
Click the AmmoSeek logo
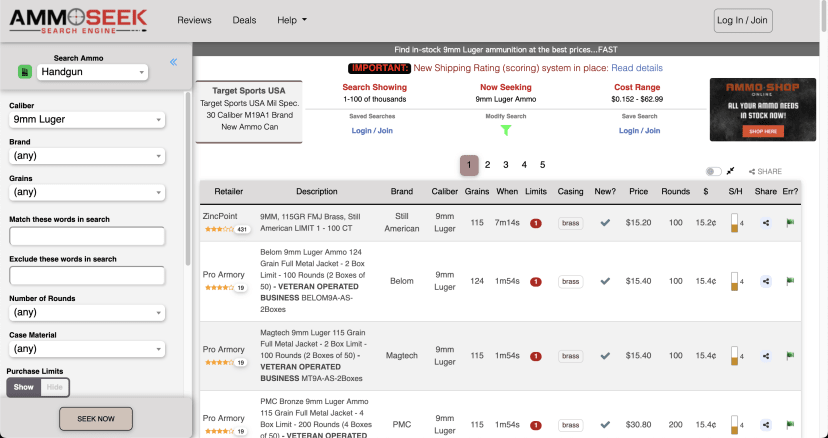[78, 21]
